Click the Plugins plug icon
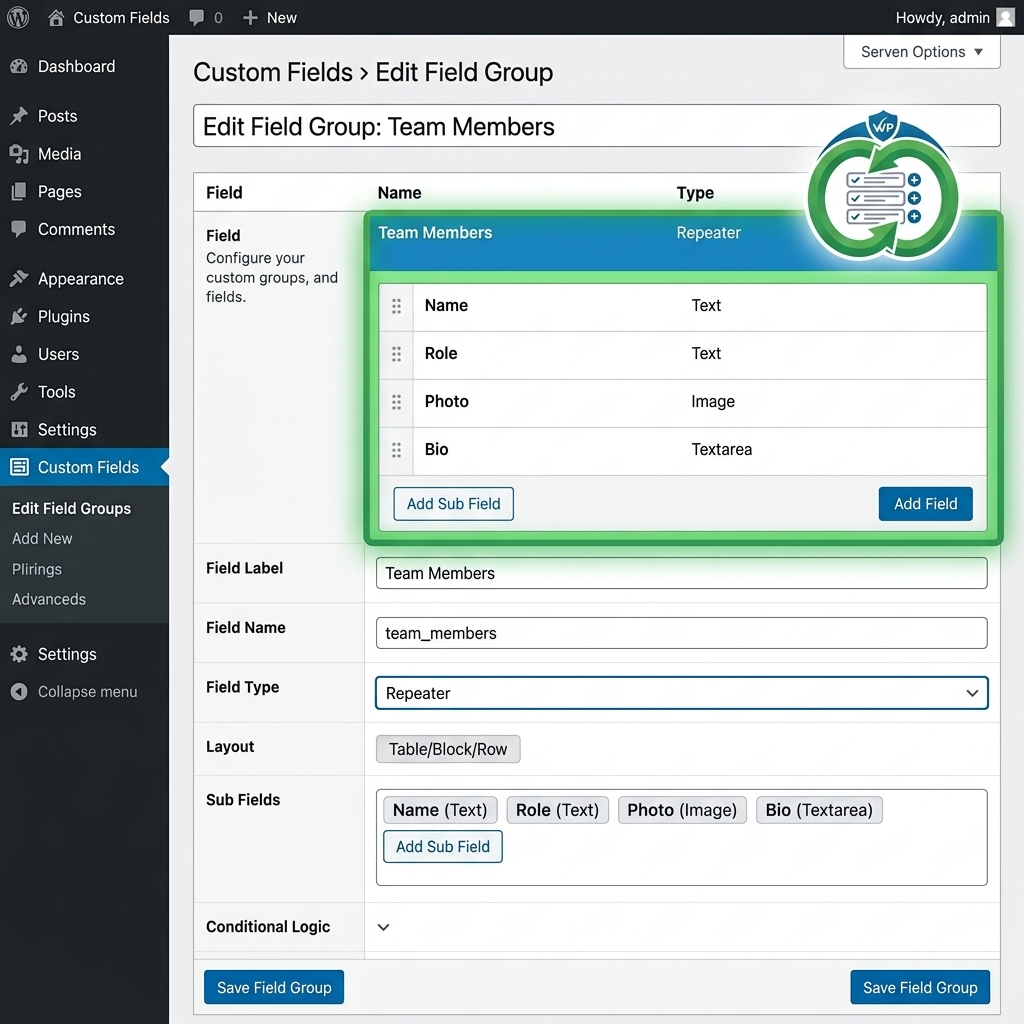This screenshot has width=1024, height=1024. pos(19,317)
